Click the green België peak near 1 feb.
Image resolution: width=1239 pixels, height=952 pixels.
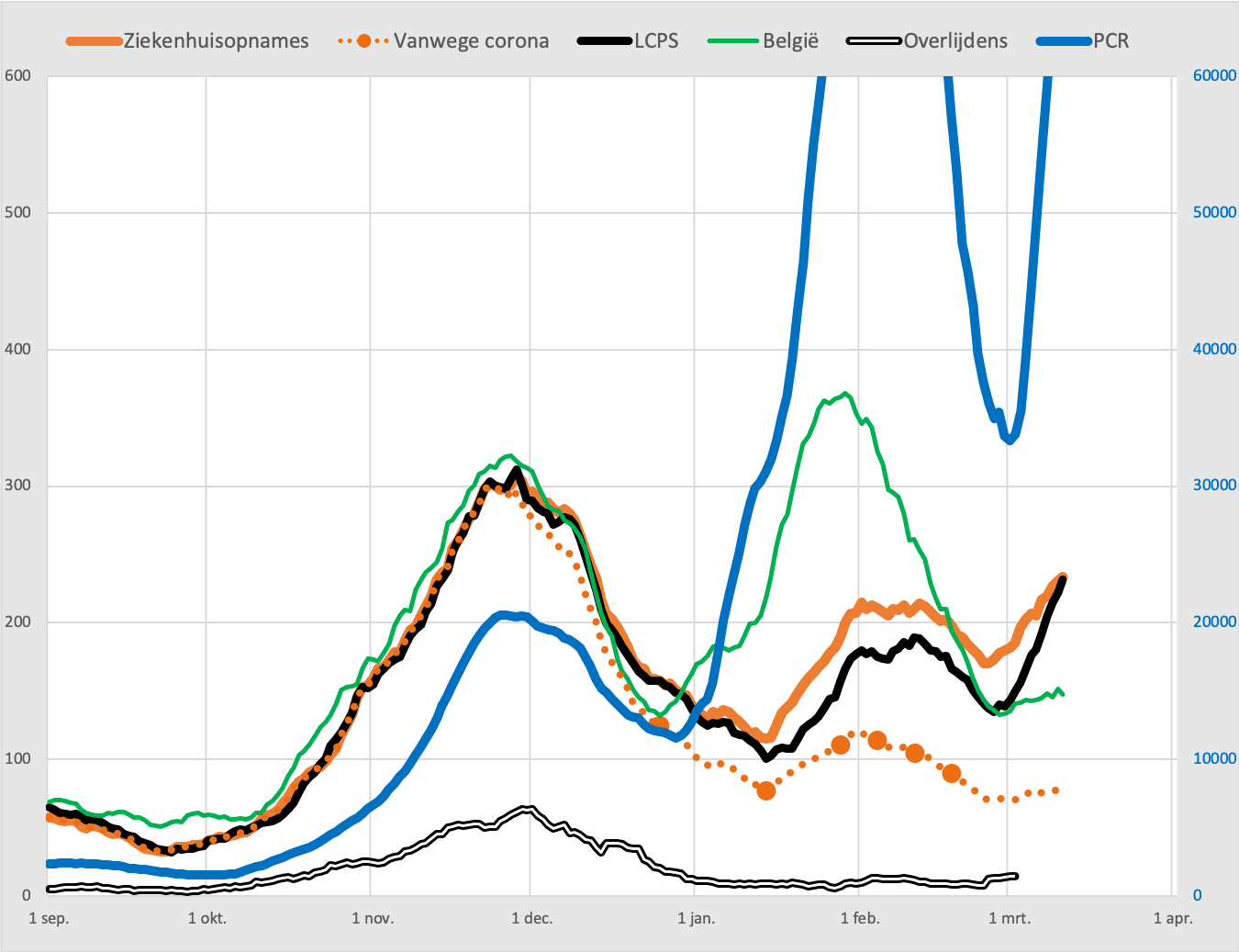click(845, 395)
